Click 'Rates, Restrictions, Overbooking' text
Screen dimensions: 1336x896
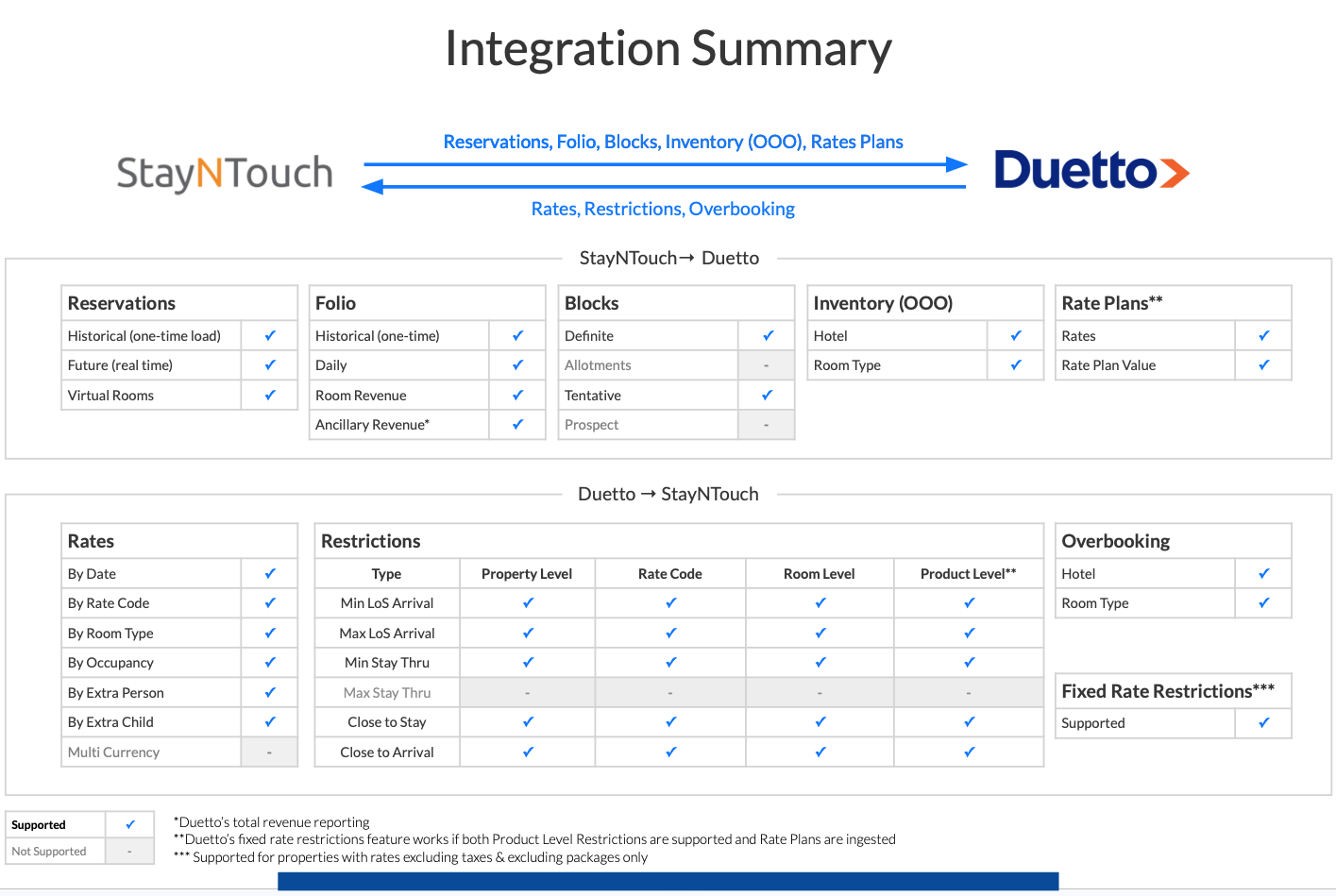tap(663, 209)
